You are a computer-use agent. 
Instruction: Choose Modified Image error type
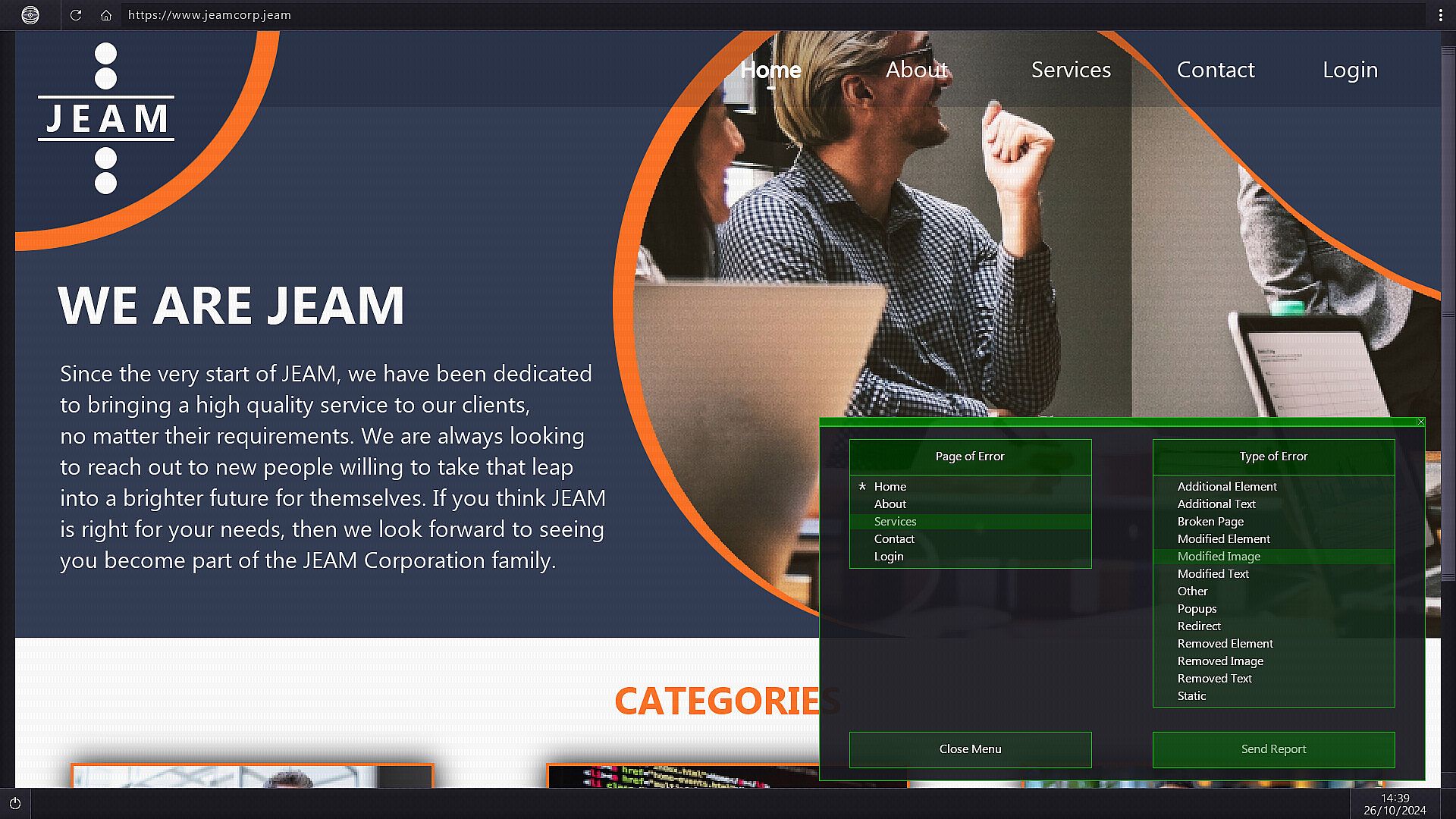tap(1219, 557)
